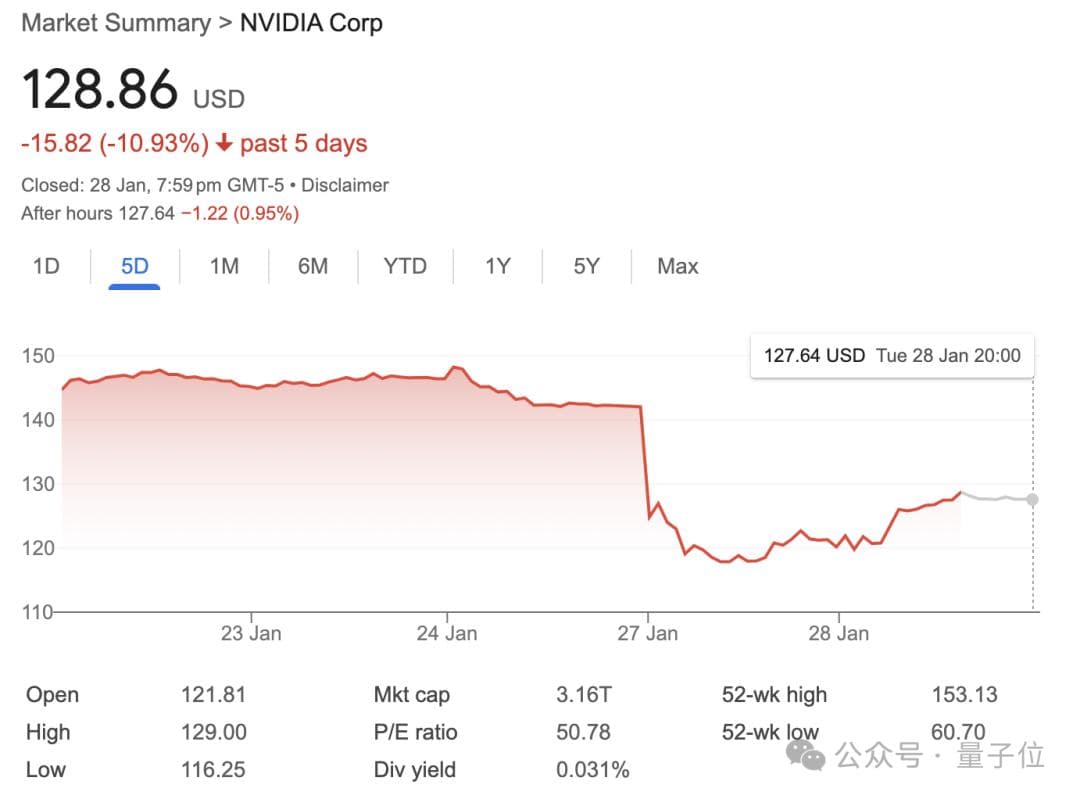
Task: Click the red down arrow icon
Action: (224, 143)
